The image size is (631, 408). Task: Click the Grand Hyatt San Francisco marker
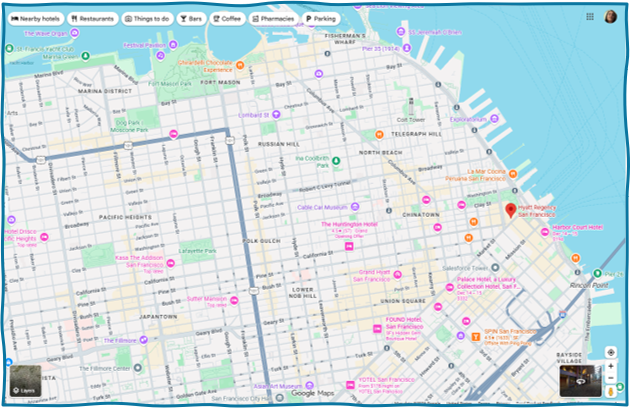(x=397, y=275)
